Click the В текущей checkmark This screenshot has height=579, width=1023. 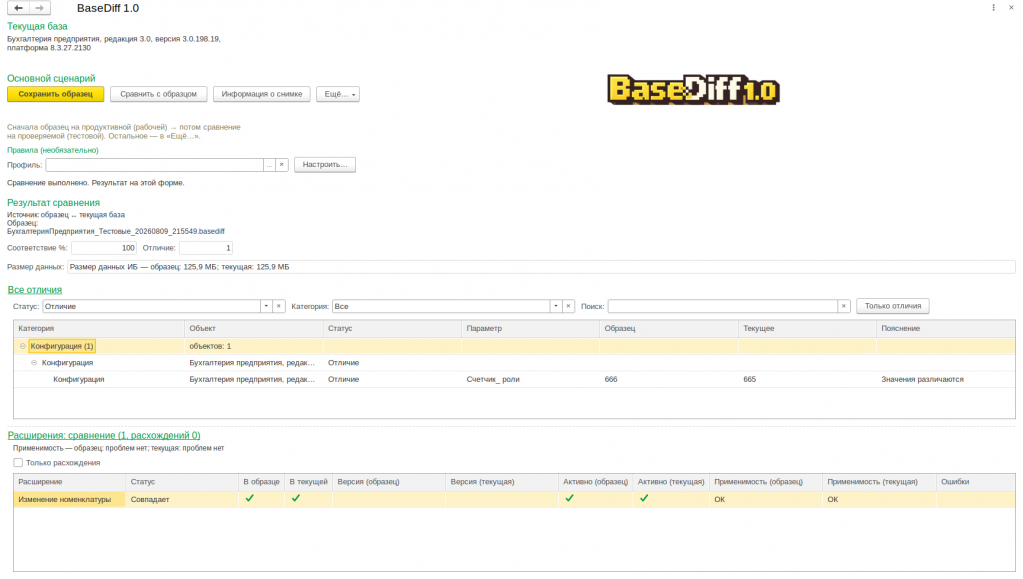pos(296,498)
